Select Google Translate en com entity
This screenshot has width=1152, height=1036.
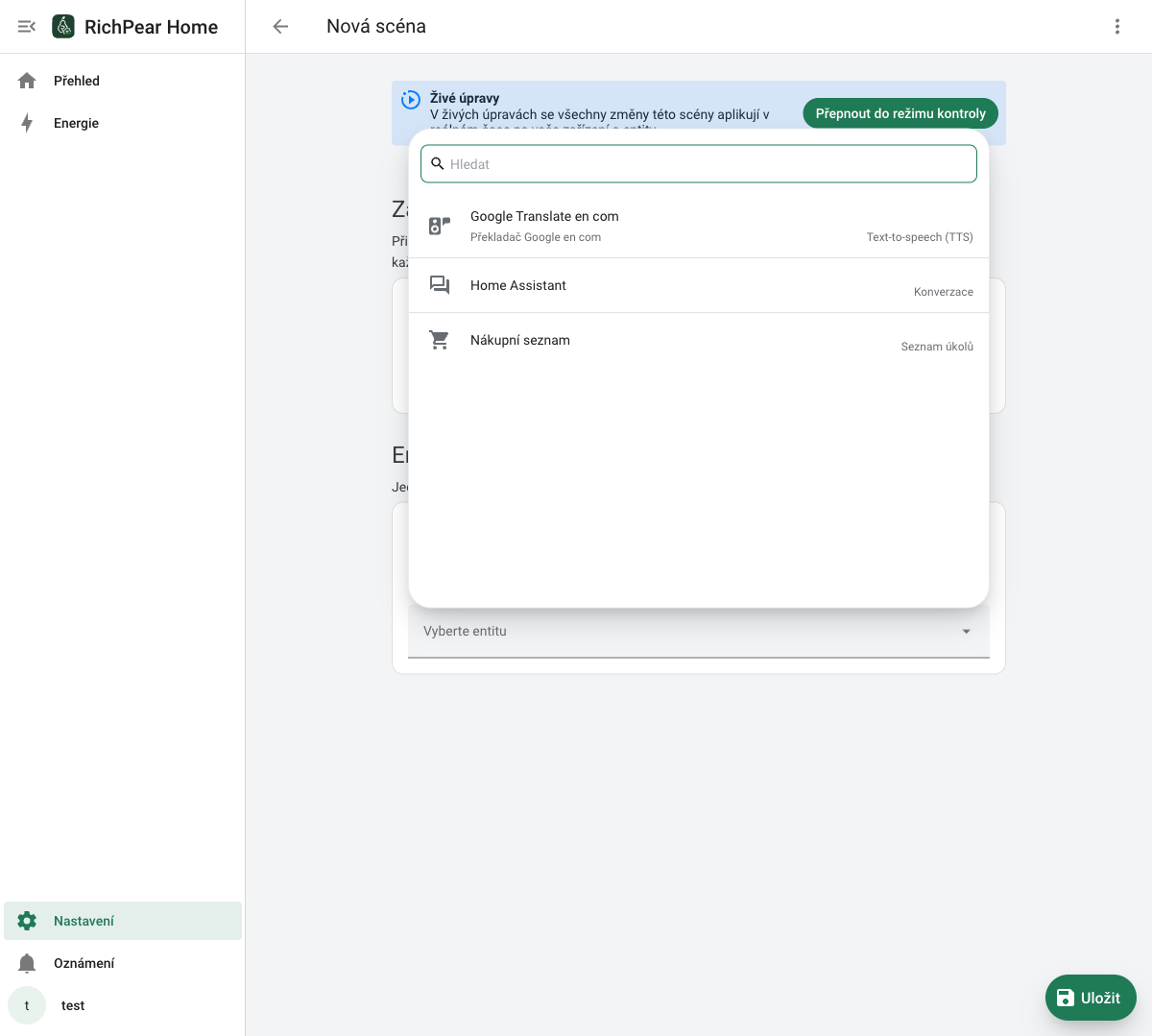click(x=699, y=226)
